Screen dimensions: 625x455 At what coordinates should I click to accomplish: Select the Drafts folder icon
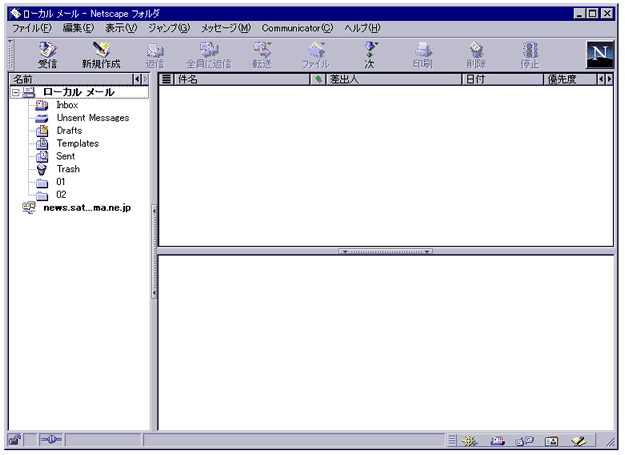point(42,131)
